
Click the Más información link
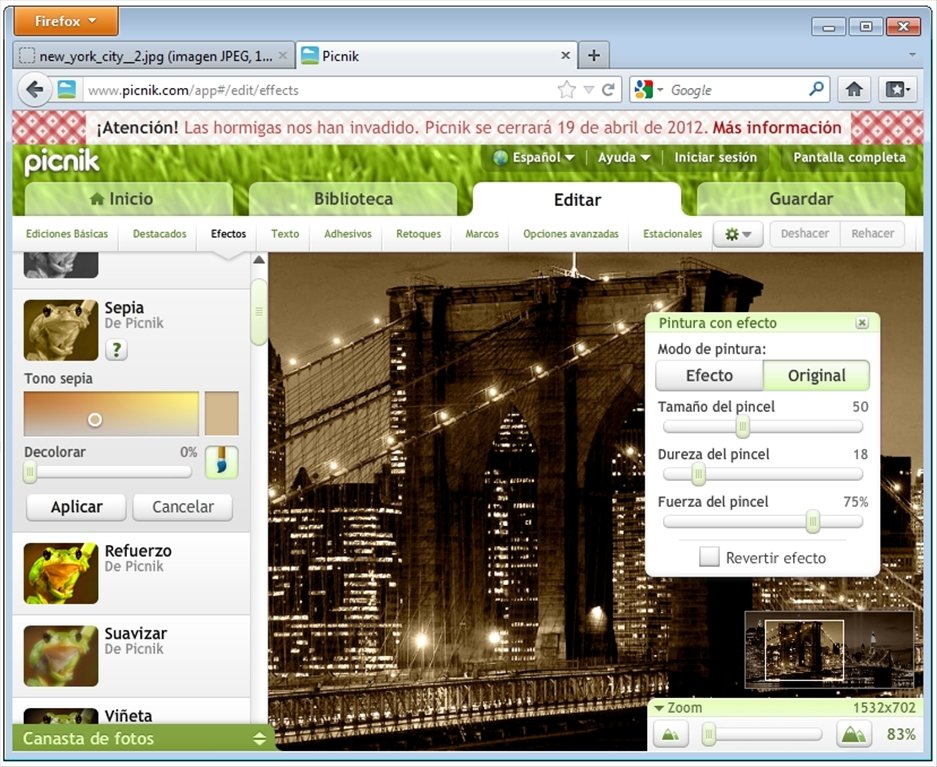tap(777, 128)
